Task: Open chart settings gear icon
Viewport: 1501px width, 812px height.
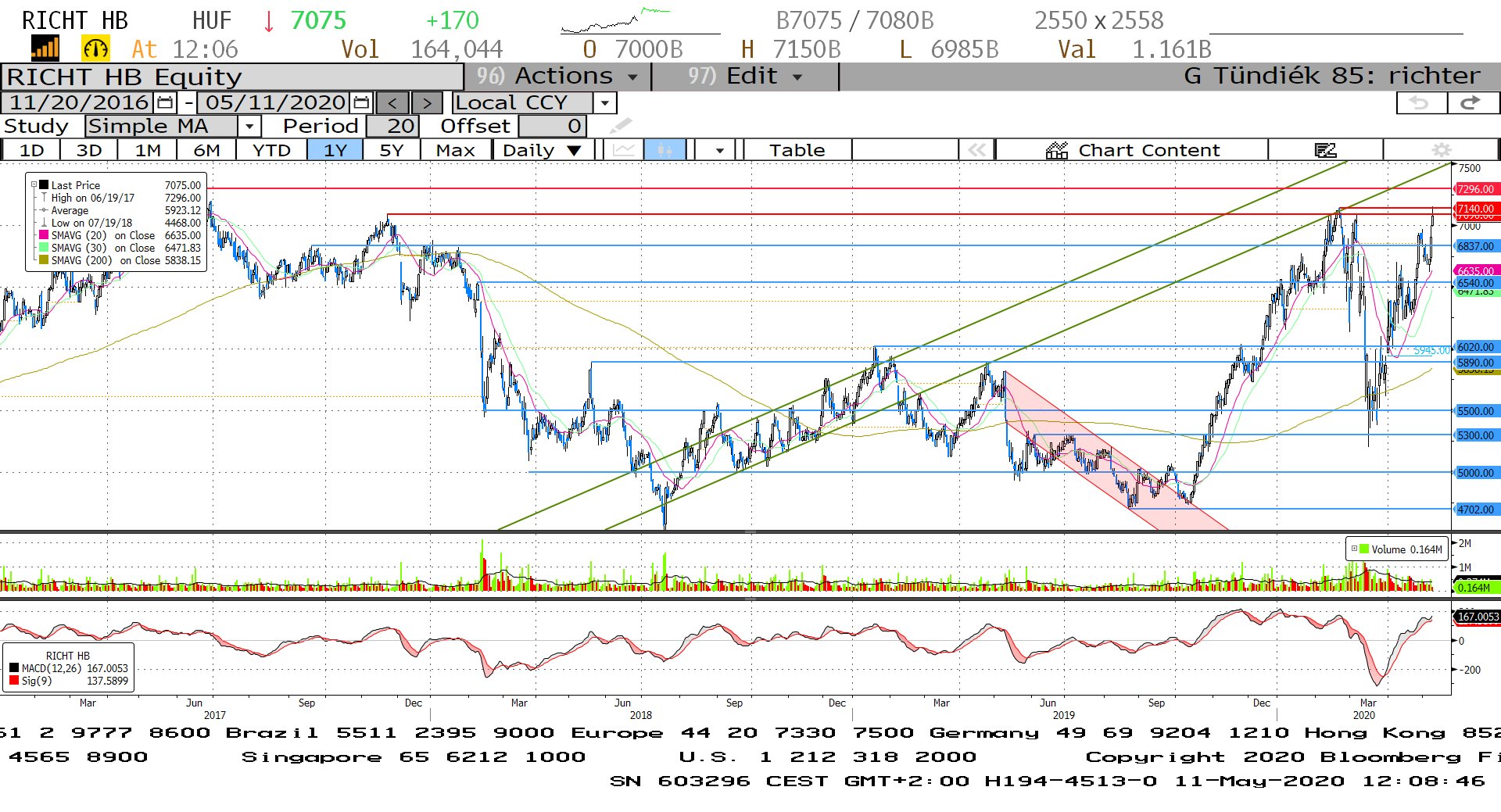Action: 1441,150
